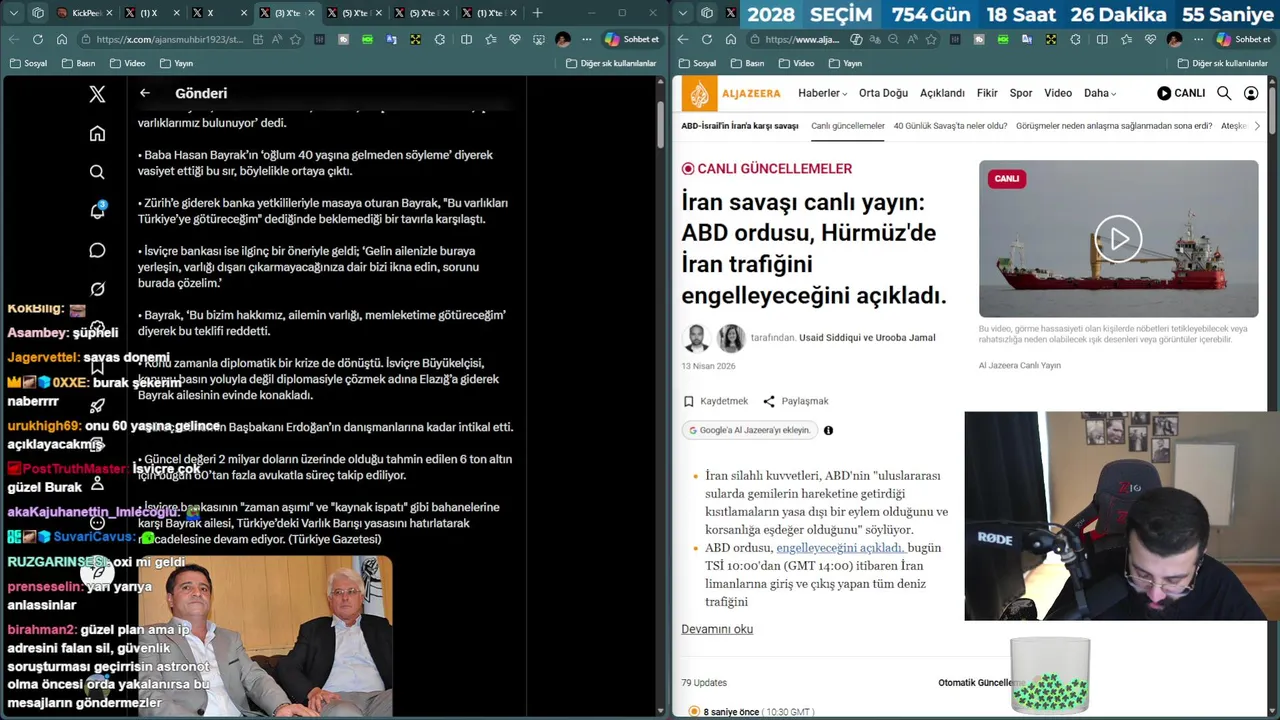This screenshot has height=720, width=1280.
Task: Open Spor section
Action: point(1021,93)
